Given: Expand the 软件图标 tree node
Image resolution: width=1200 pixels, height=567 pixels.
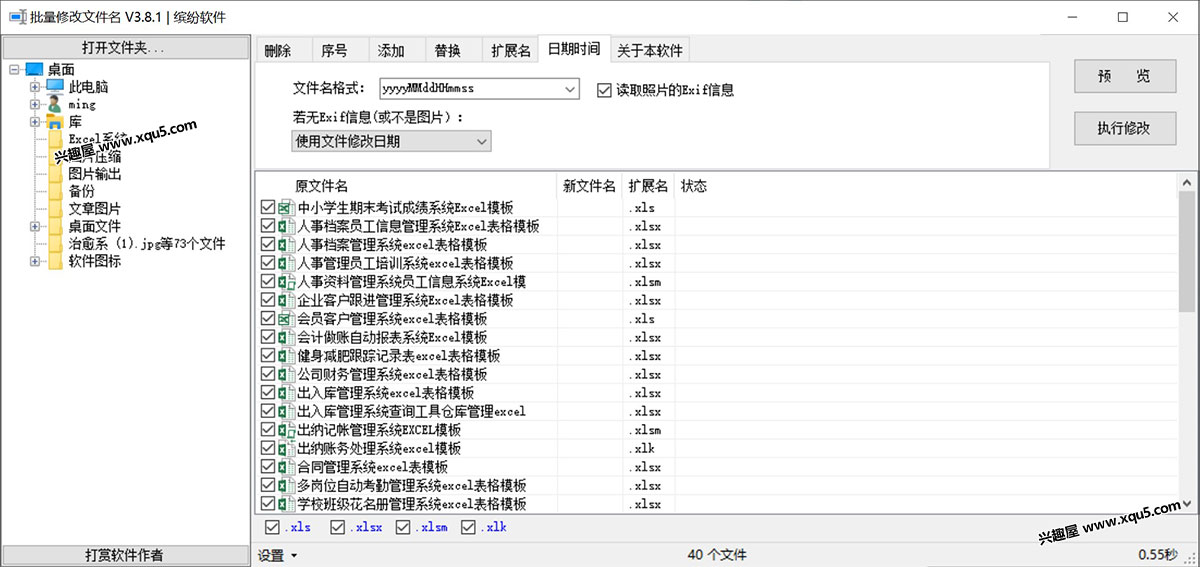Looking at the screenshot, I should [x=36, y=261].
